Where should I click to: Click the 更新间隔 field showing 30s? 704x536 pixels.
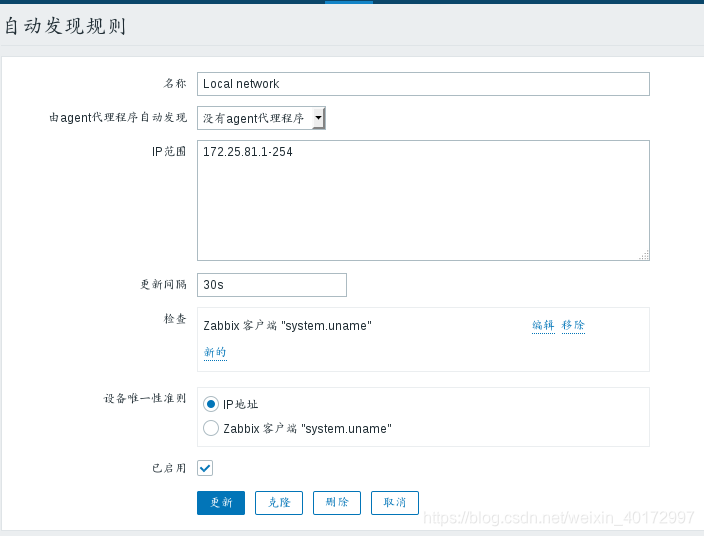[272, 285]
